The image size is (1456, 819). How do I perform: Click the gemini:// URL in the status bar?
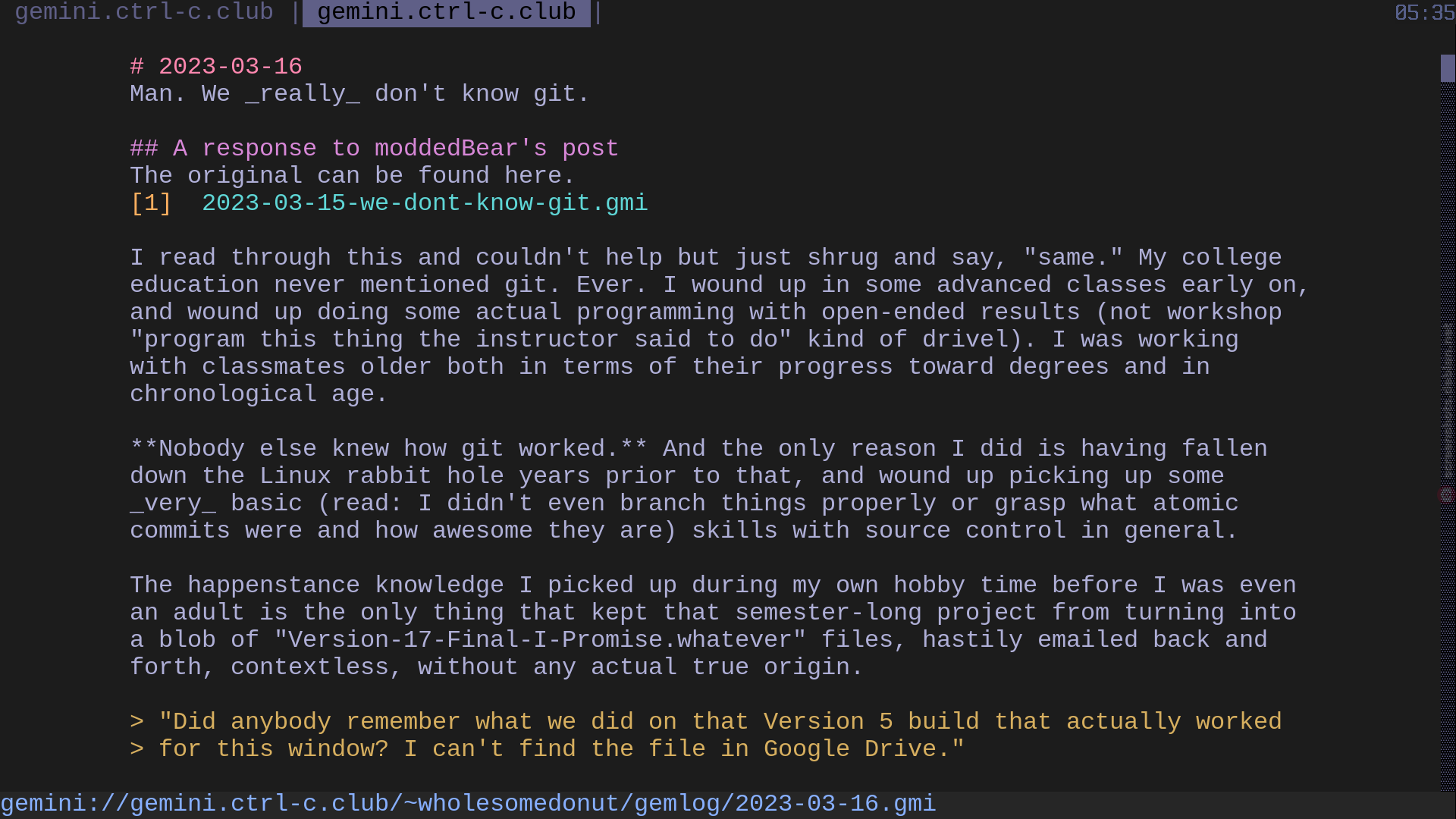click(x=468, y=804)
